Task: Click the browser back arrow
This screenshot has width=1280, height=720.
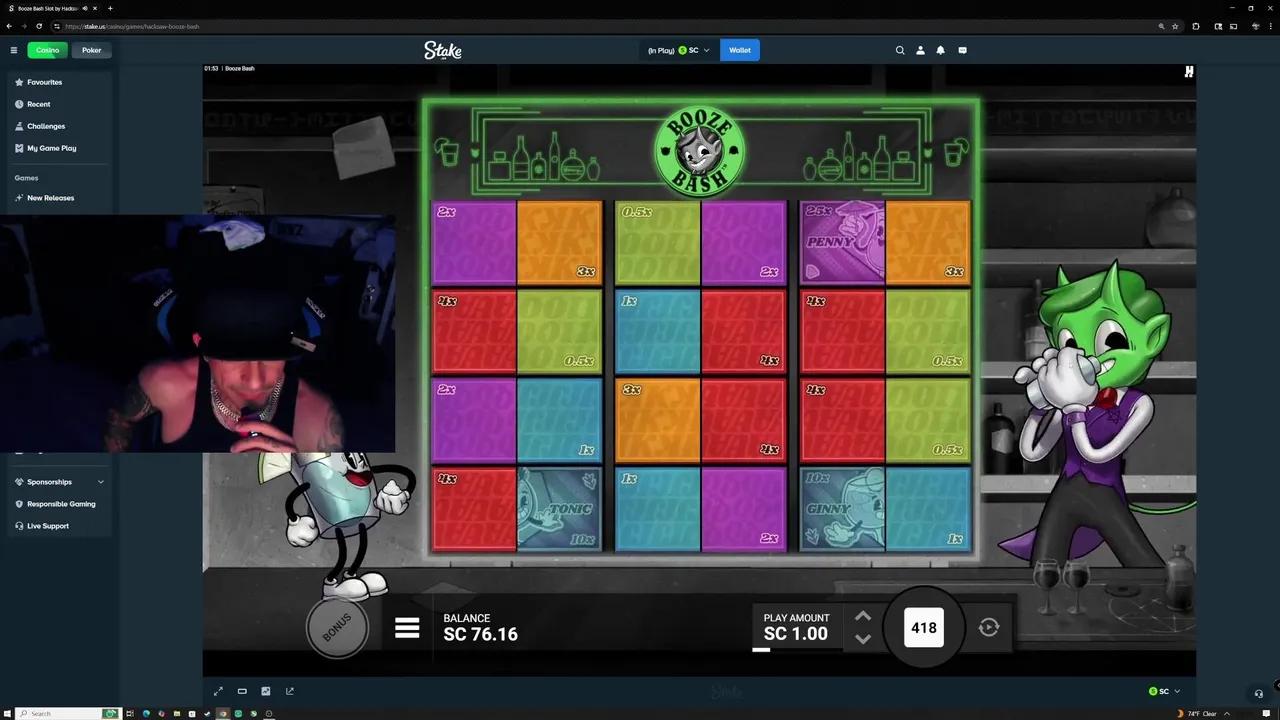Action: pos(10,26)
